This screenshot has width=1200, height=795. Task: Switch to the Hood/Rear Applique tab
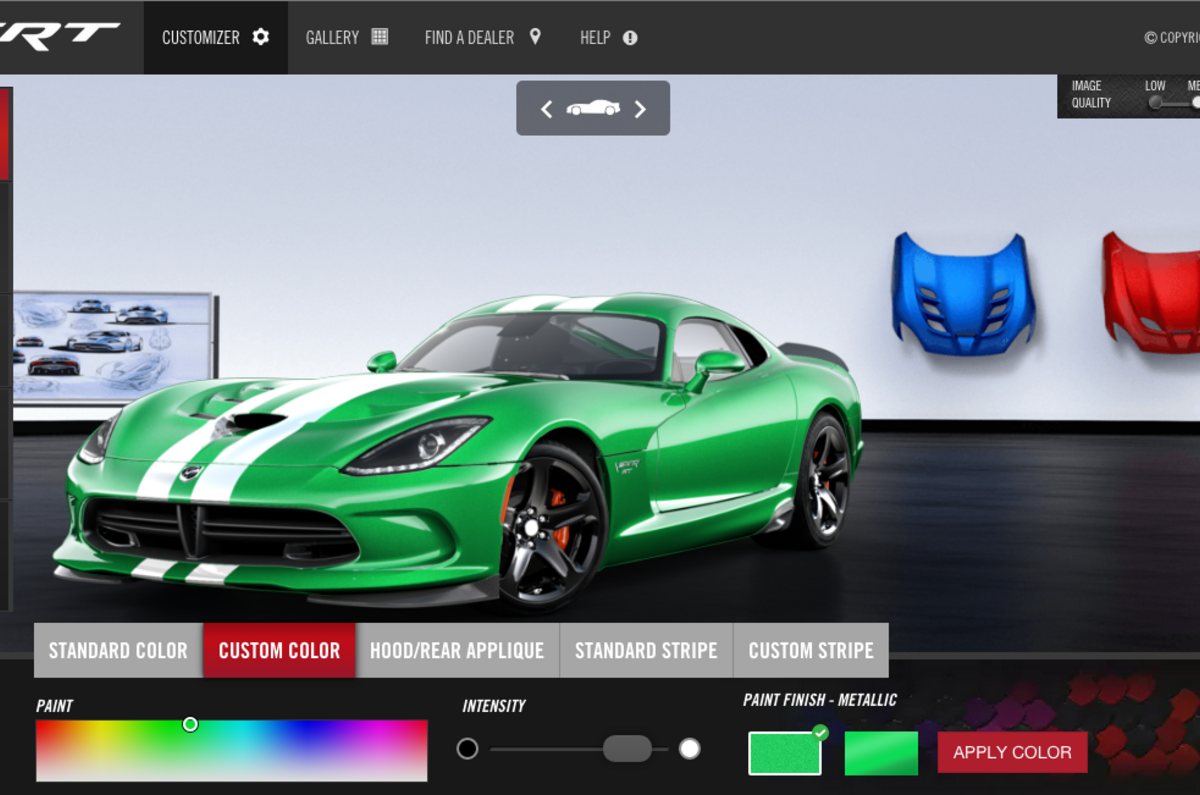[457, 650]
